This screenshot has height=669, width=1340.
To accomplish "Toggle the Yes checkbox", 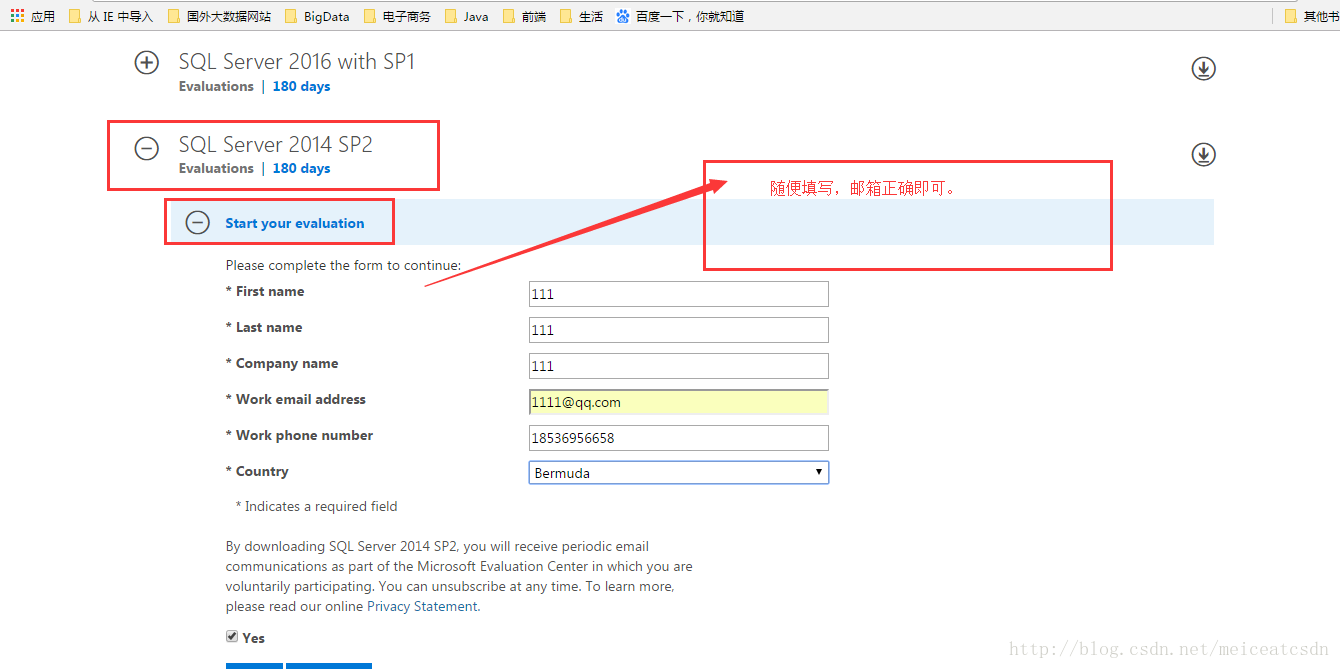I will [x=232, y=636].
